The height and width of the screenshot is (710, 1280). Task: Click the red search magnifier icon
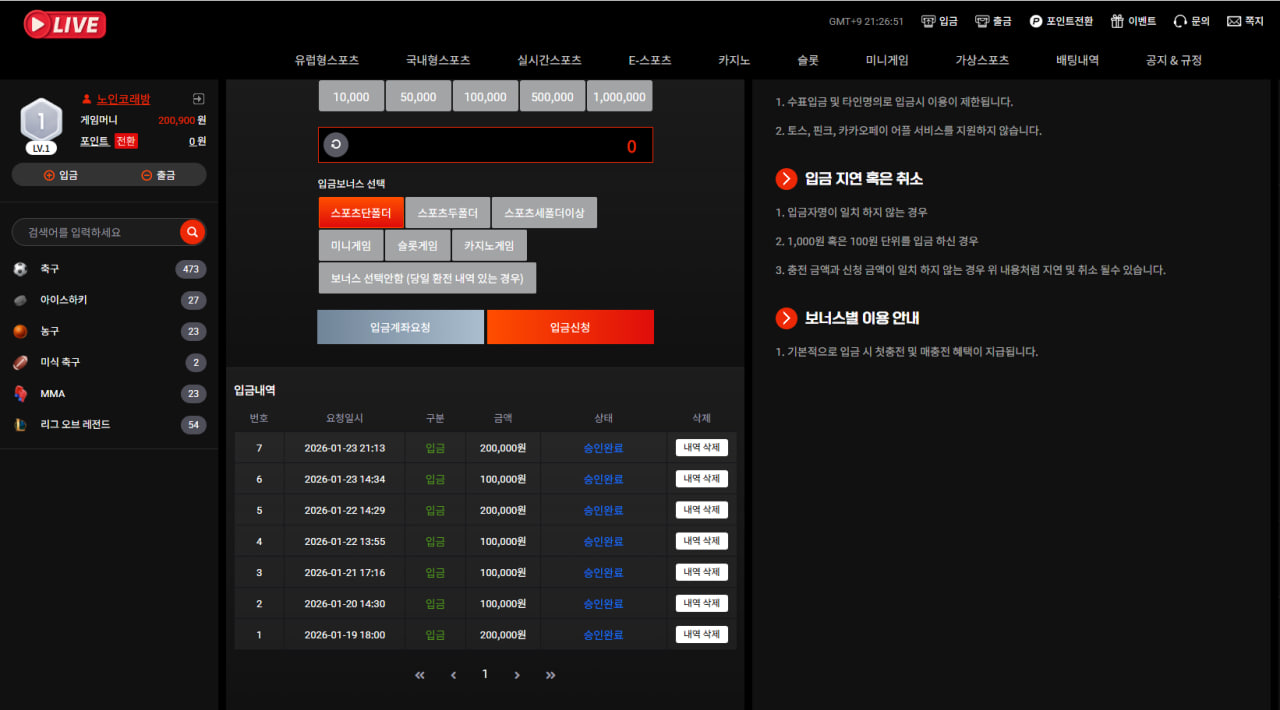click(x=193, y=232)
